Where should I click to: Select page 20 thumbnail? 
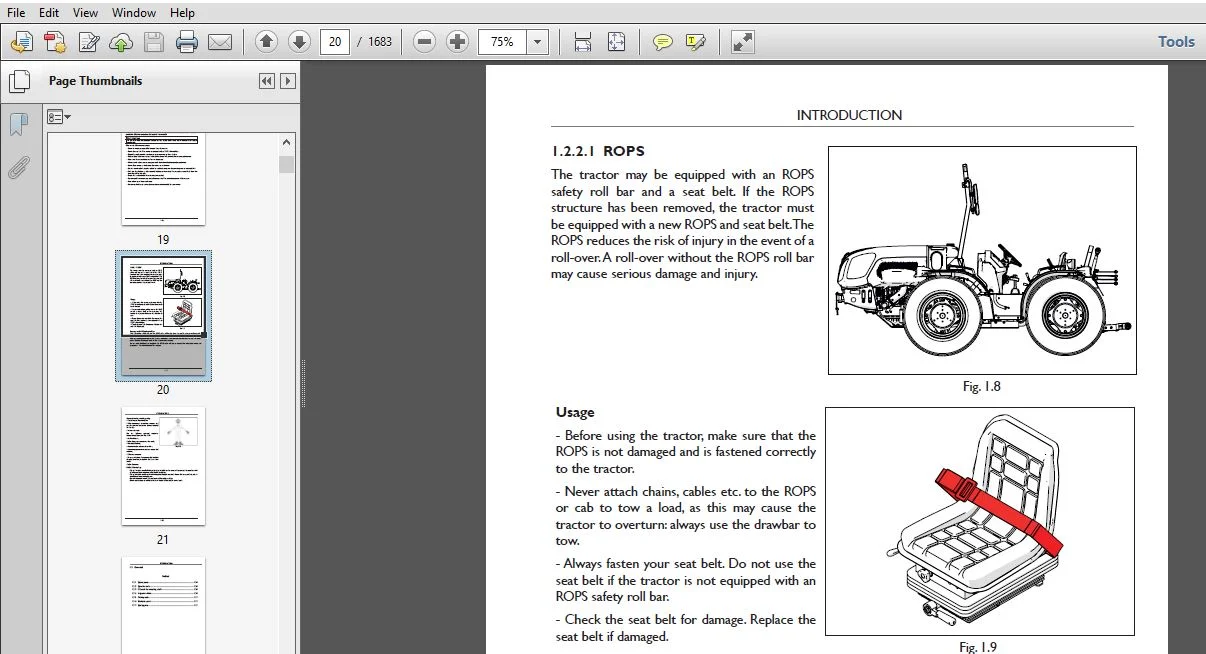click(x=163, y=315)
